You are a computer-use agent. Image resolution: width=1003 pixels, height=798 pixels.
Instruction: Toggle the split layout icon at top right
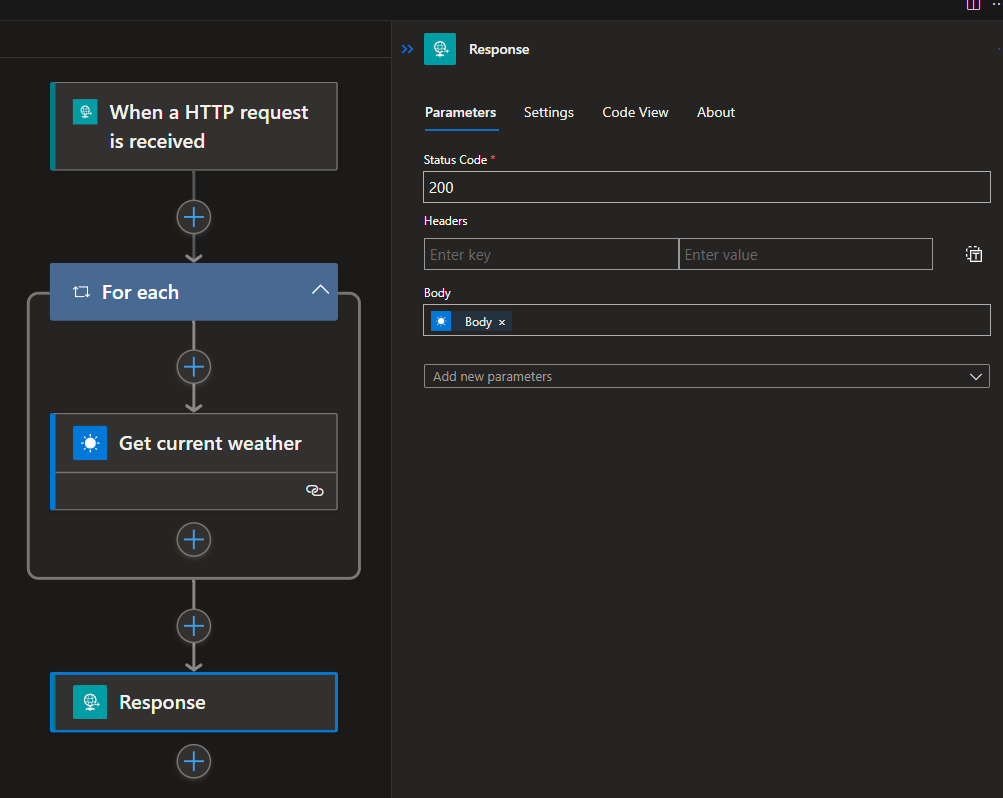tap(973, 5)
